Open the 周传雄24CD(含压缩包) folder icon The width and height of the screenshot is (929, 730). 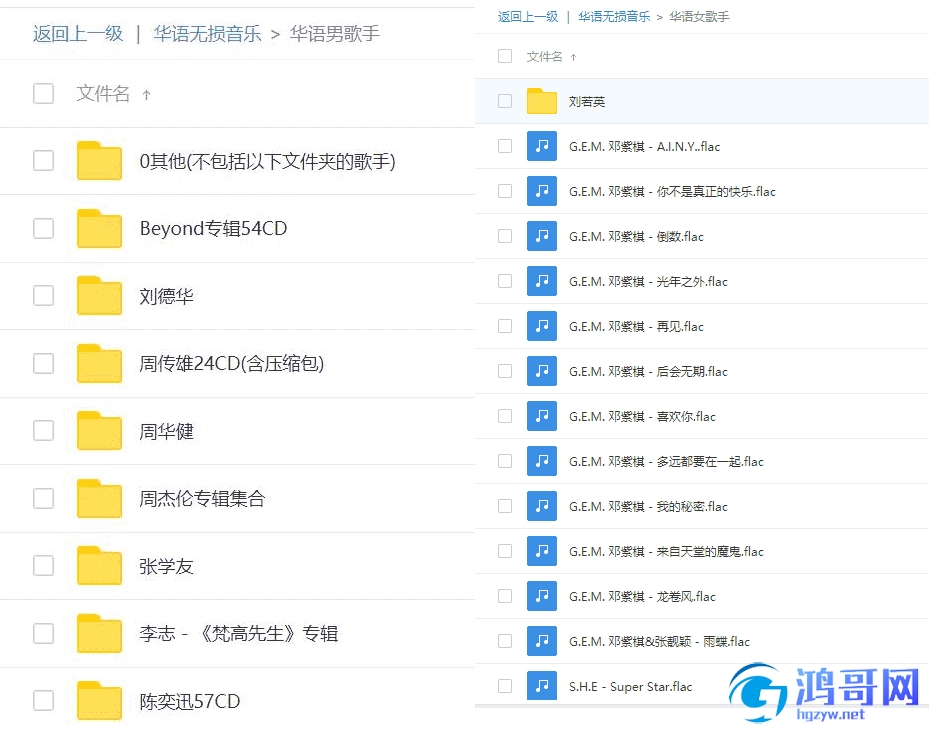pos(99,363)
